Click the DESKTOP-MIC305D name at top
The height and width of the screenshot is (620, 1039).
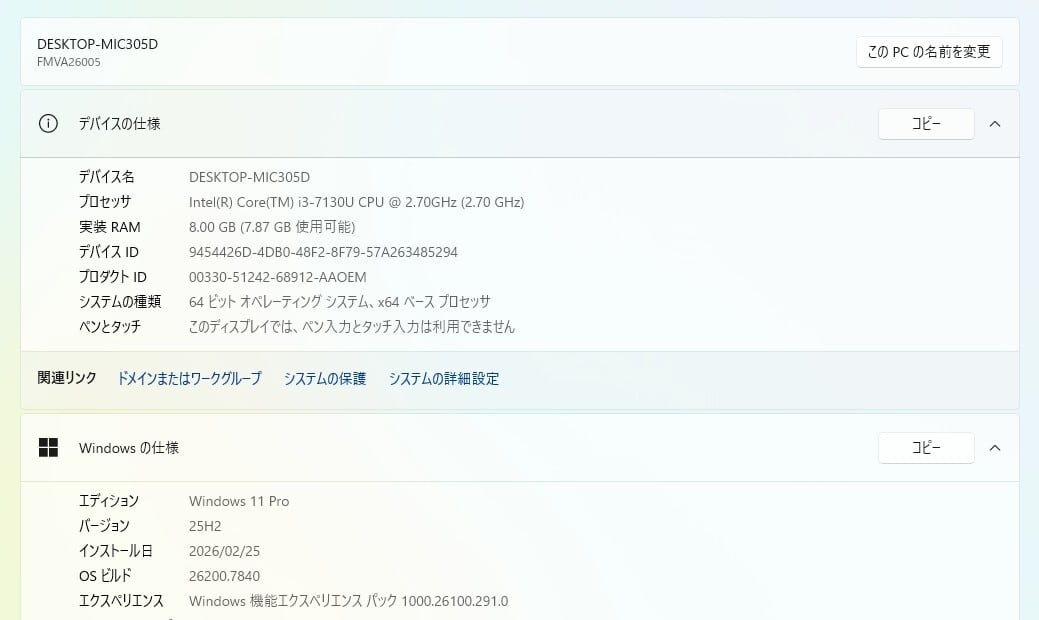coord(97,44)
